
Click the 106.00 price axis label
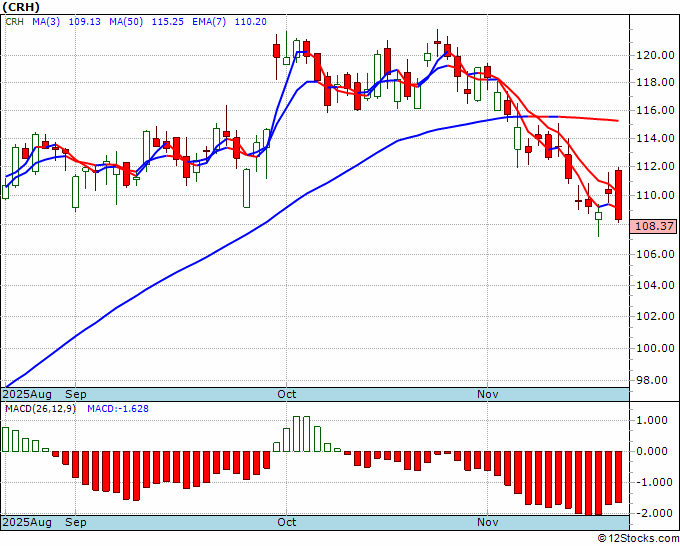(x=656, y=254)
